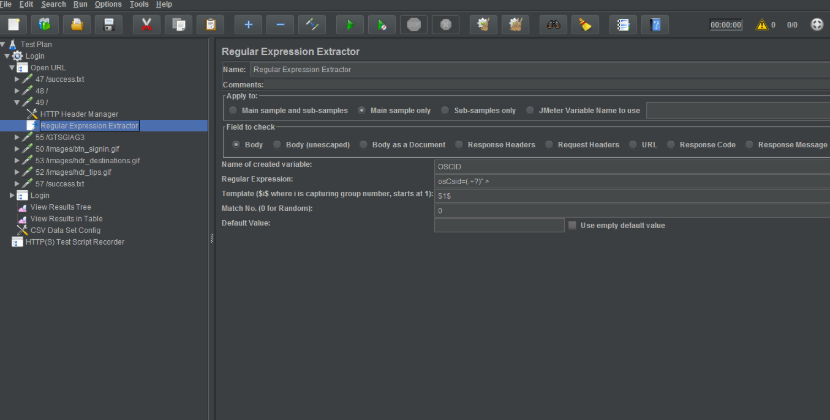Viewport: 830px width, 420px height.
Task: Select View Results Tree in tree
Action: 60,206
